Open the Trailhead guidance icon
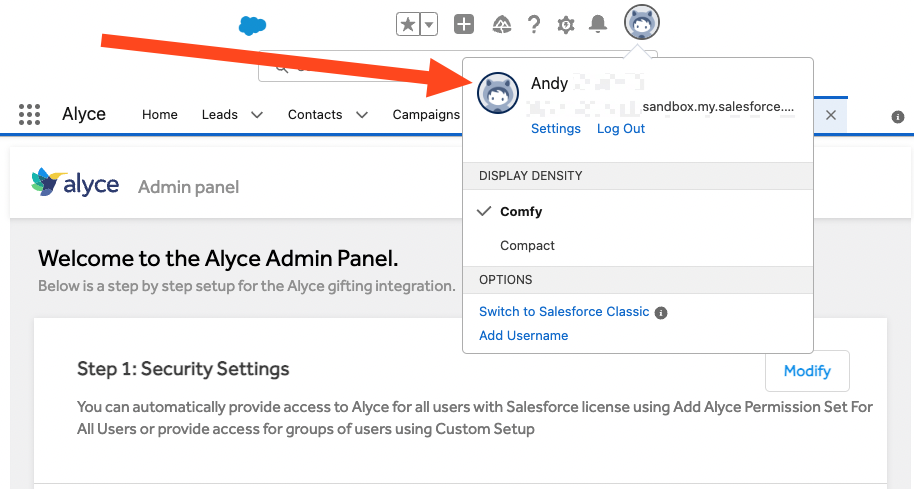Screen dimensions: 914x489 pyautogui.click(x=502, y=24)
